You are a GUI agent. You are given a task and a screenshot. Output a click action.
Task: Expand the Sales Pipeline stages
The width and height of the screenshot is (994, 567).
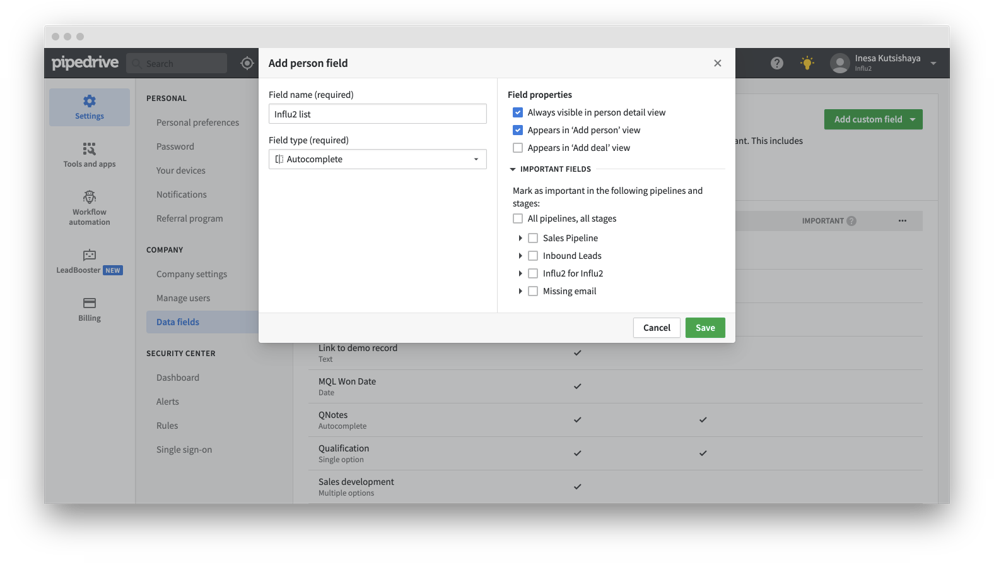(521, 239)
